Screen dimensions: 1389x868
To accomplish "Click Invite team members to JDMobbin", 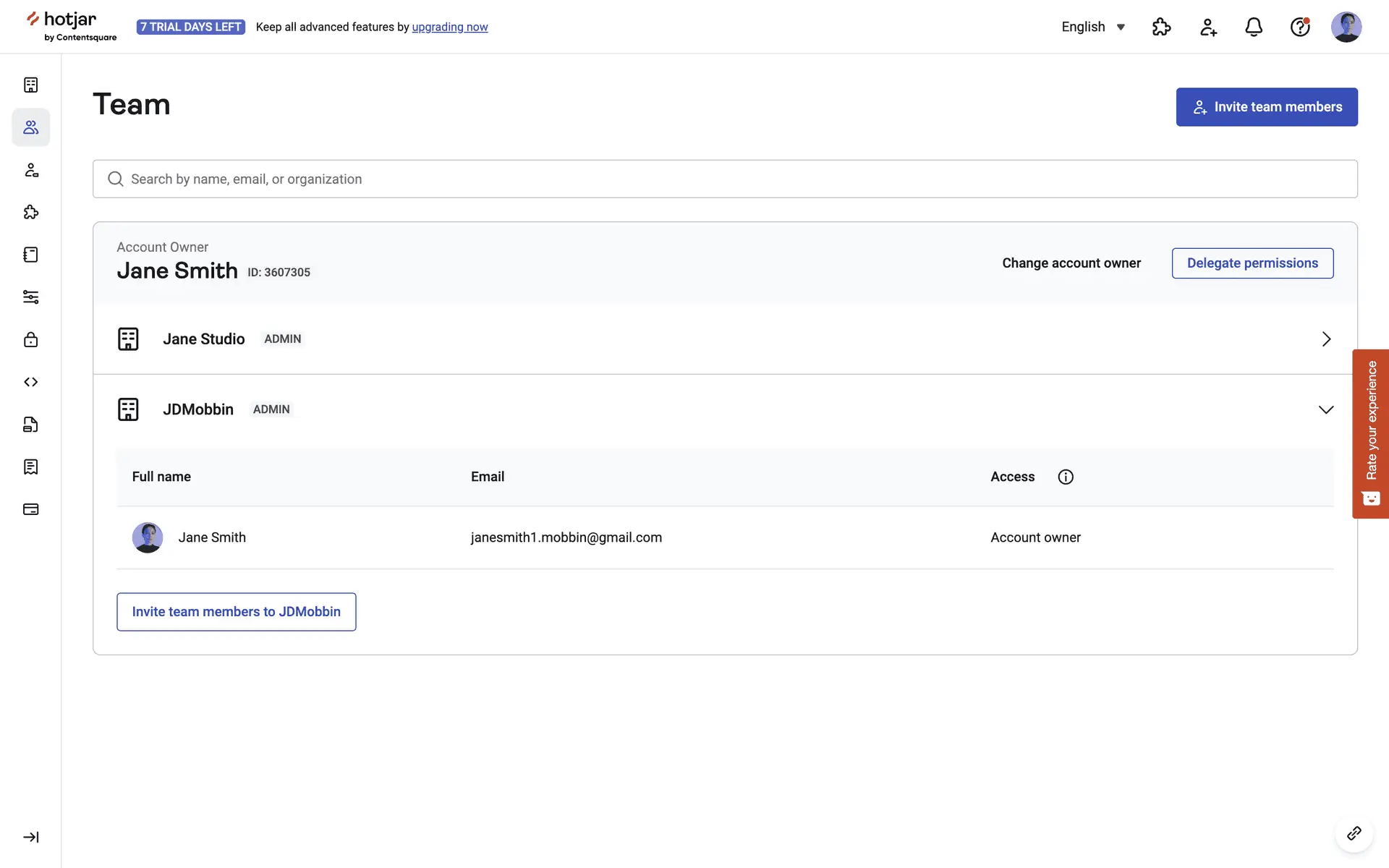I will click(x=236, y=612).
